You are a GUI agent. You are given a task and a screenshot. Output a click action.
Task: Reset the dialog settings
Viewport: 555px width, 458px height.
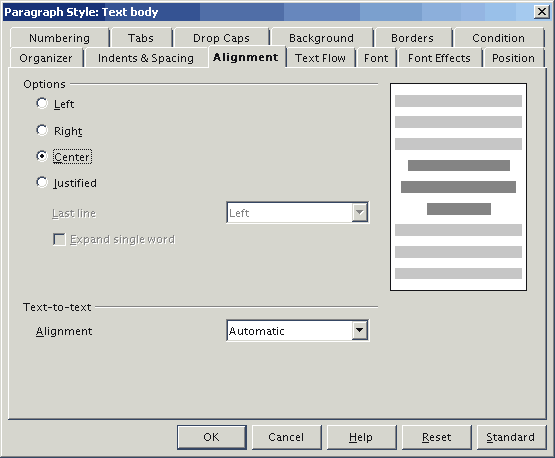click(x=436, y=437)
